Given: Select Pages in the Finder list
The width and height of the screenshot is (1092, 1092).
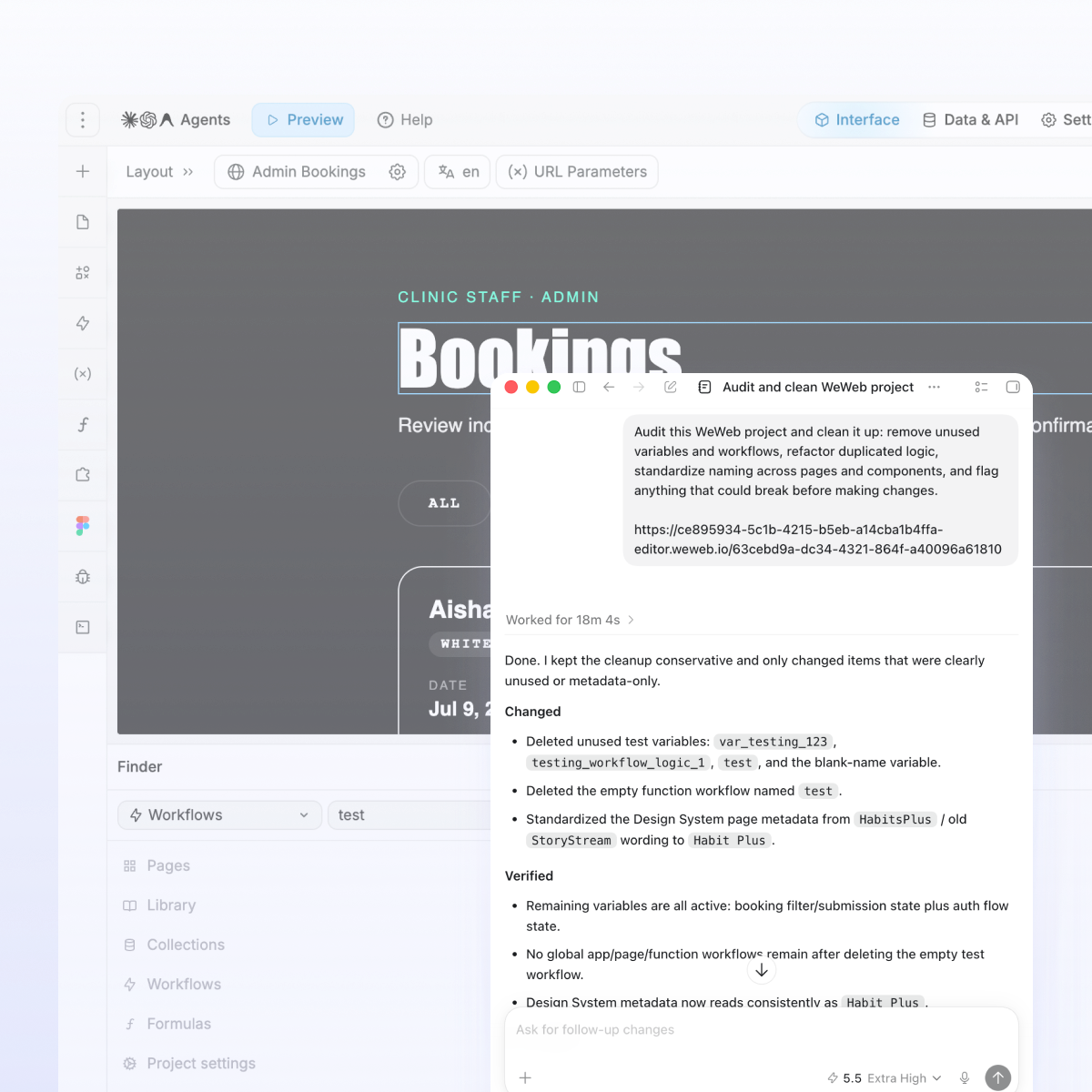Looking at the screenshot, I should [x=157, y=865].
